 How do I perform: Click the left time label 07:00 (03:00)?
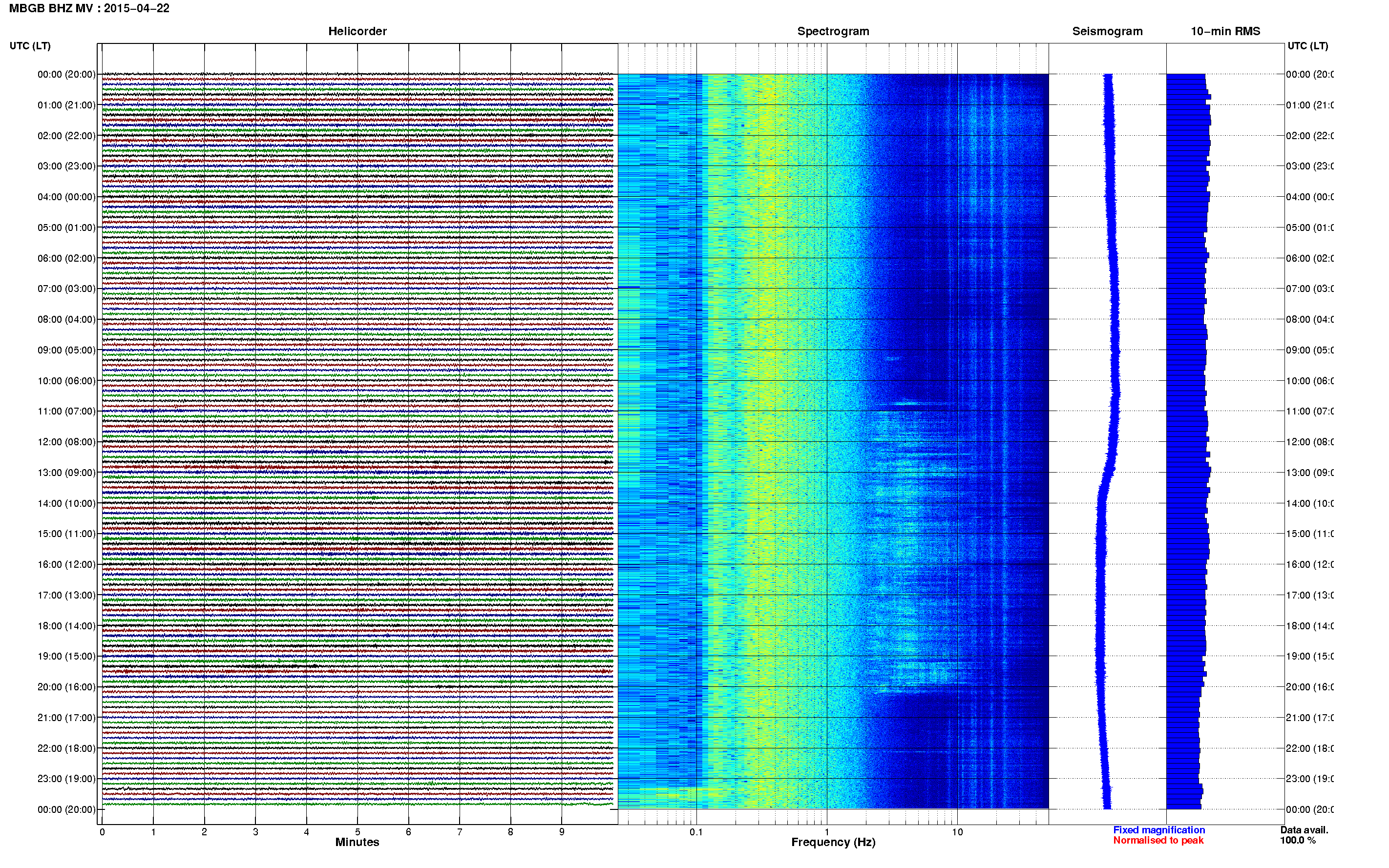[66, 288]
